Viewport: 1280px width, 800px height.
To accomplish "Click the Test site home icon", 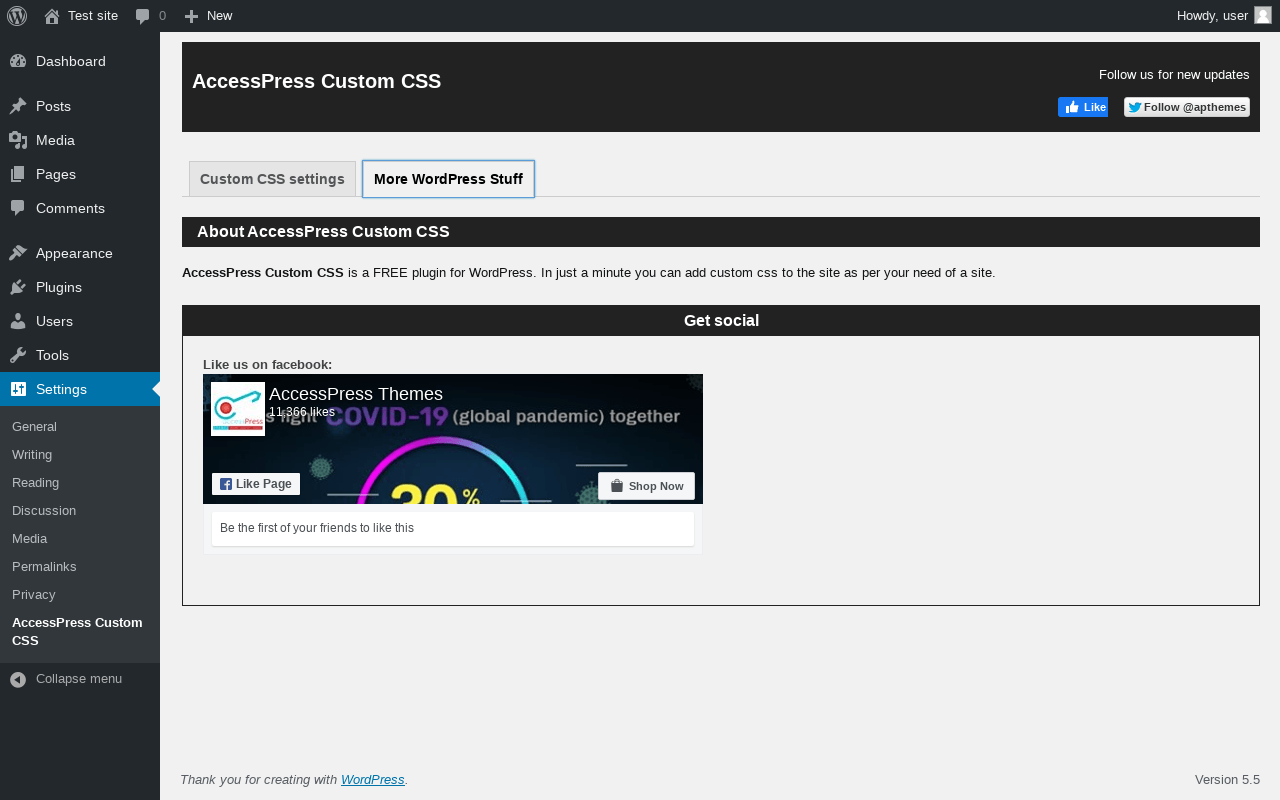I will click(52, 16).
